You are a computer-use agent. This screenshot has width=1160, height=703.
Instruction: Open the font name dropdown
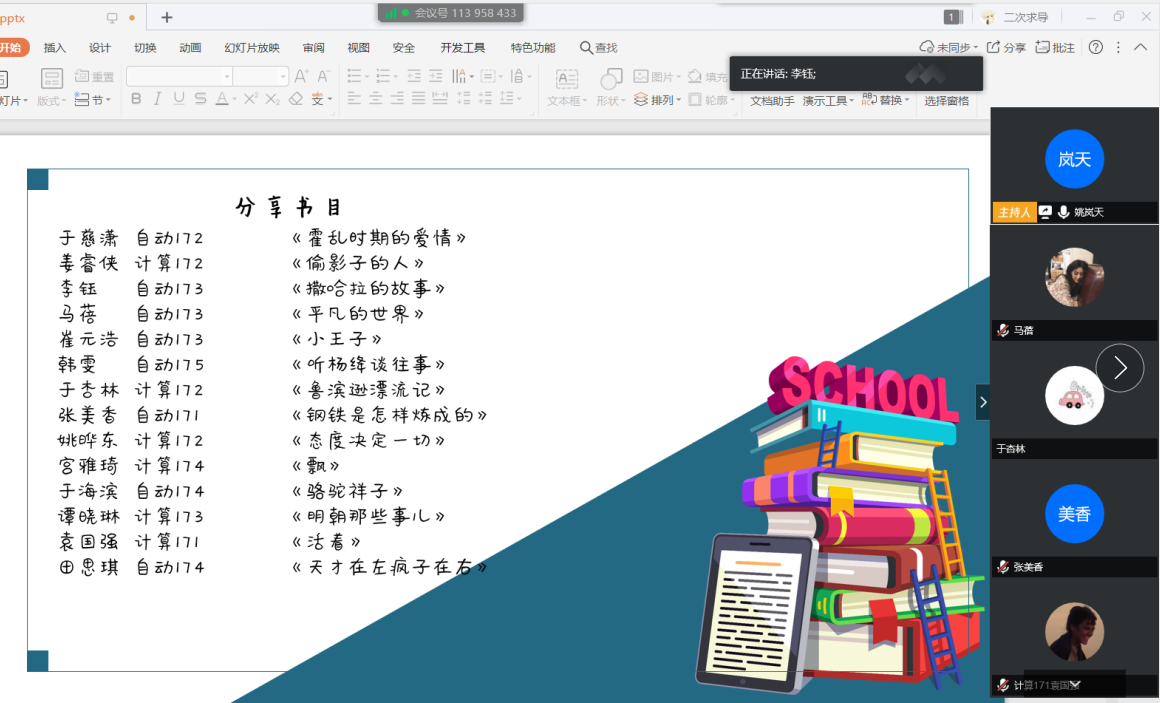227,77
